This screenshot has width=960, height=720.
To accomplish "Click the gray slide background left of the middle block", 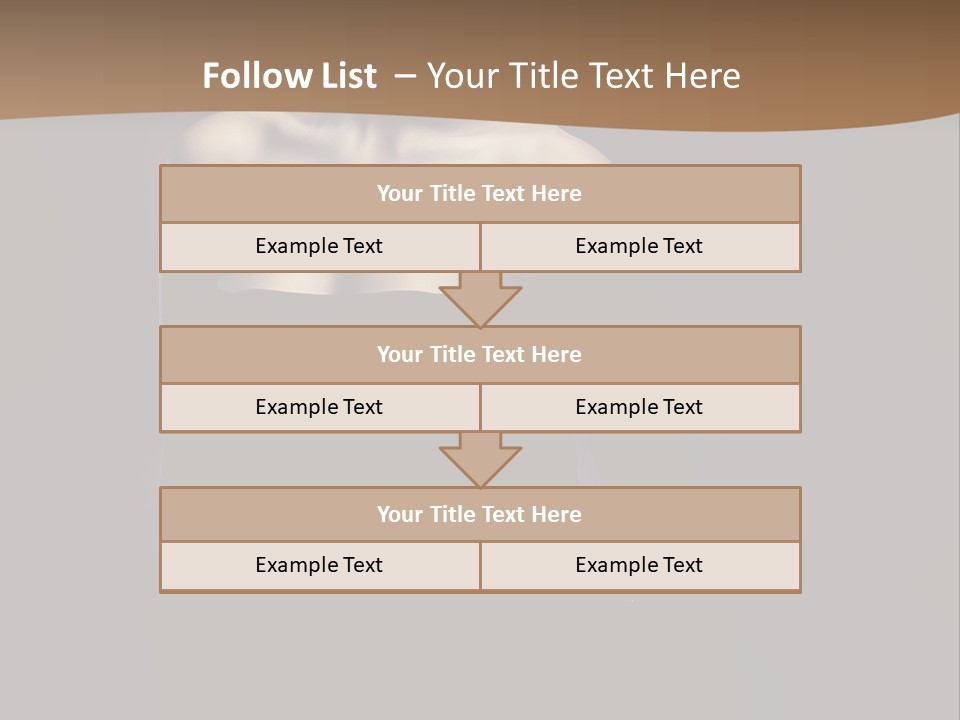I will 80,380.
